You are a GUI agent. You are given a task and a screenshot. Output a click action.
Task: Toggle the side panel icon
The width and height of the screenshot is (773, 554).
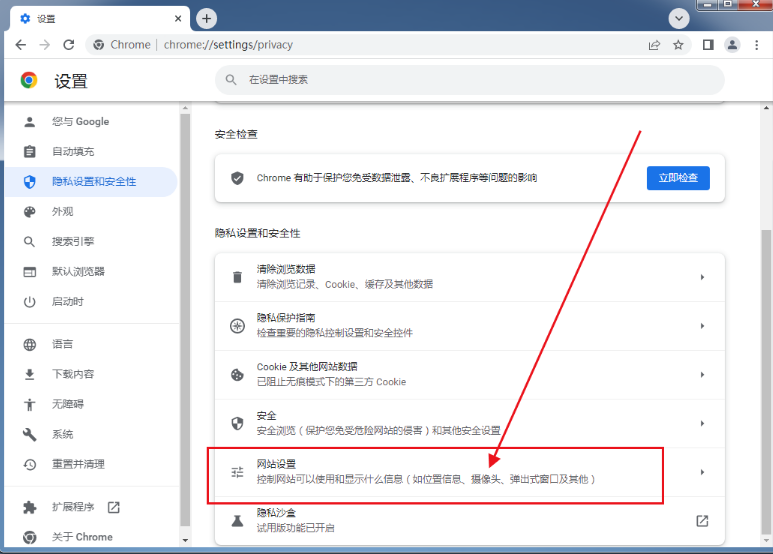[x=708, y=45]
